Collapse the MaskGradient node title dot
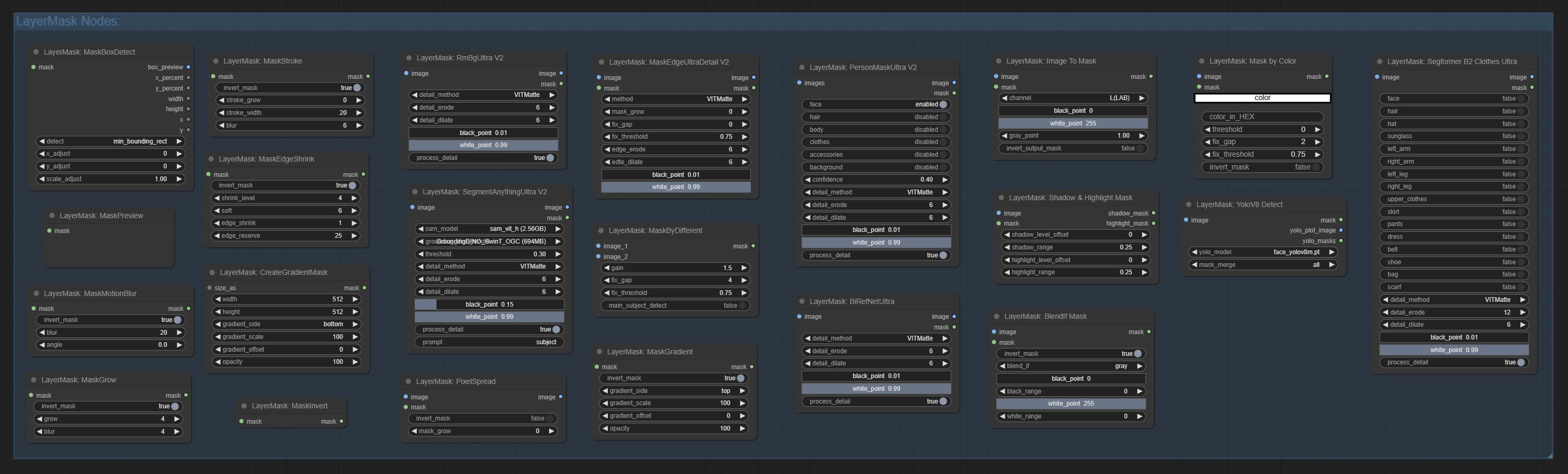 [599, 352]
